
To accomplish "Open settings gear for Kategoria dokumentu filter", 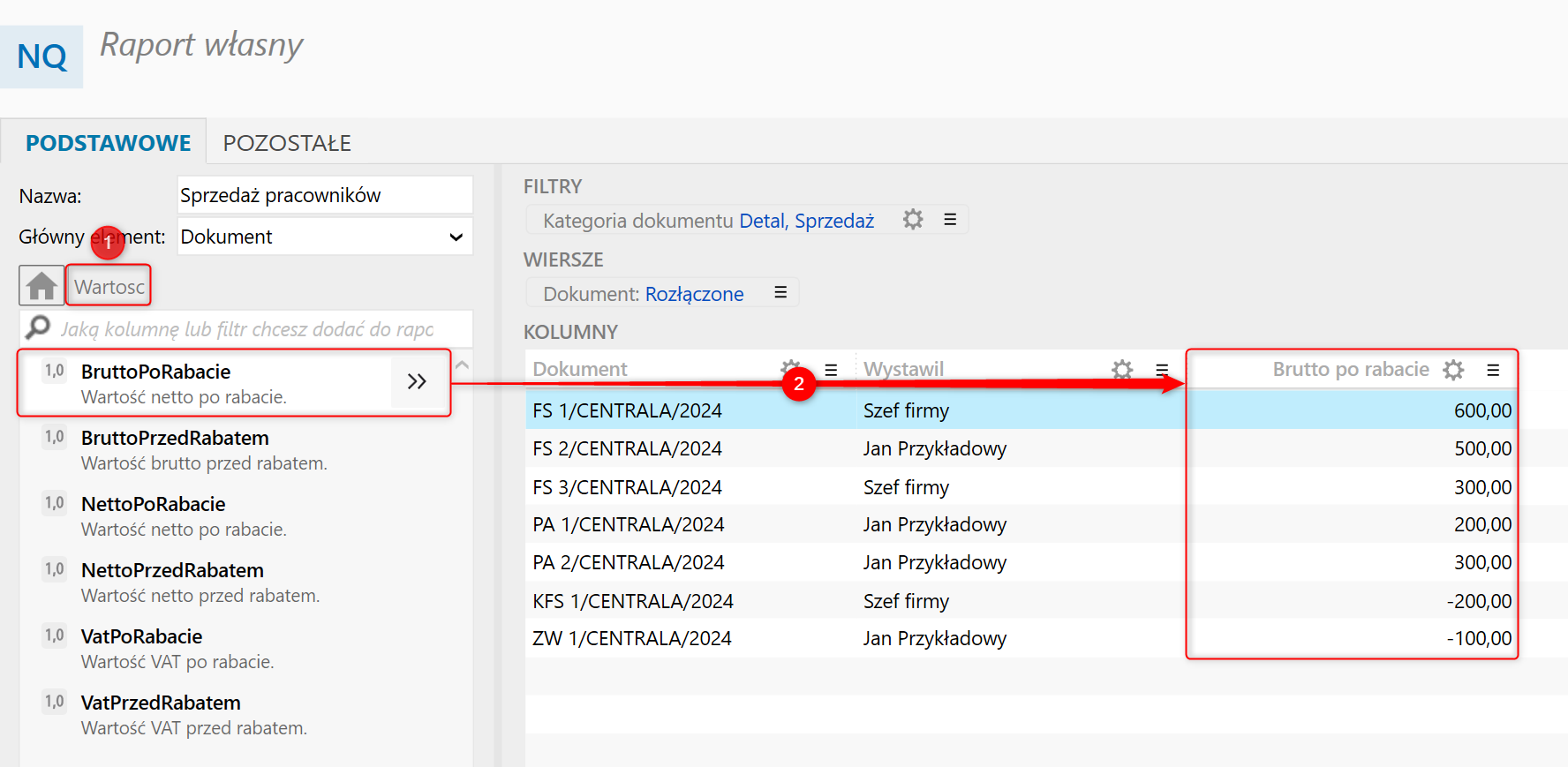I will 913,220.
